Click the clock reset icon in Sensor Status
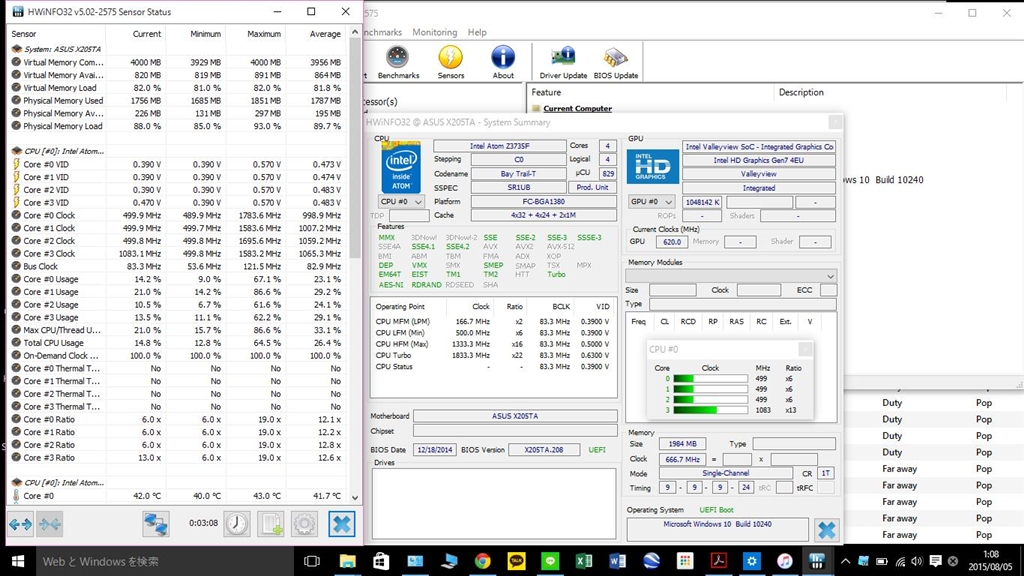Viewport: 1024px width, 576px height. [237, 523]
